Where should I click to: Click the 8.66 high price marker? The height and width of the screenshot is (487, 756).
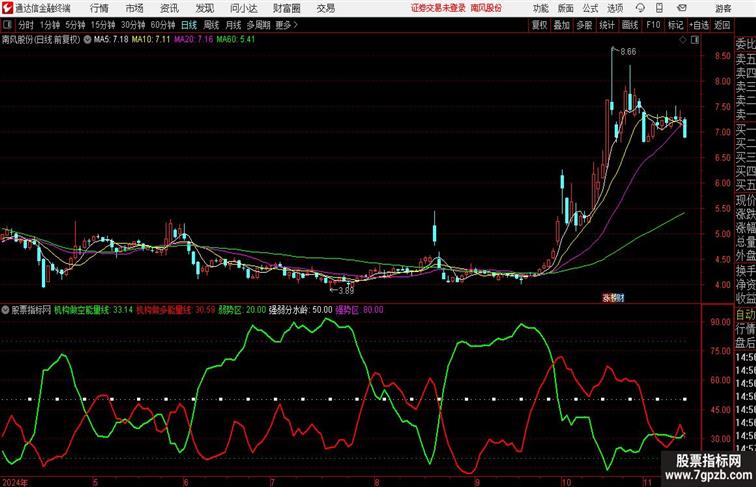(x=628, y=52)
